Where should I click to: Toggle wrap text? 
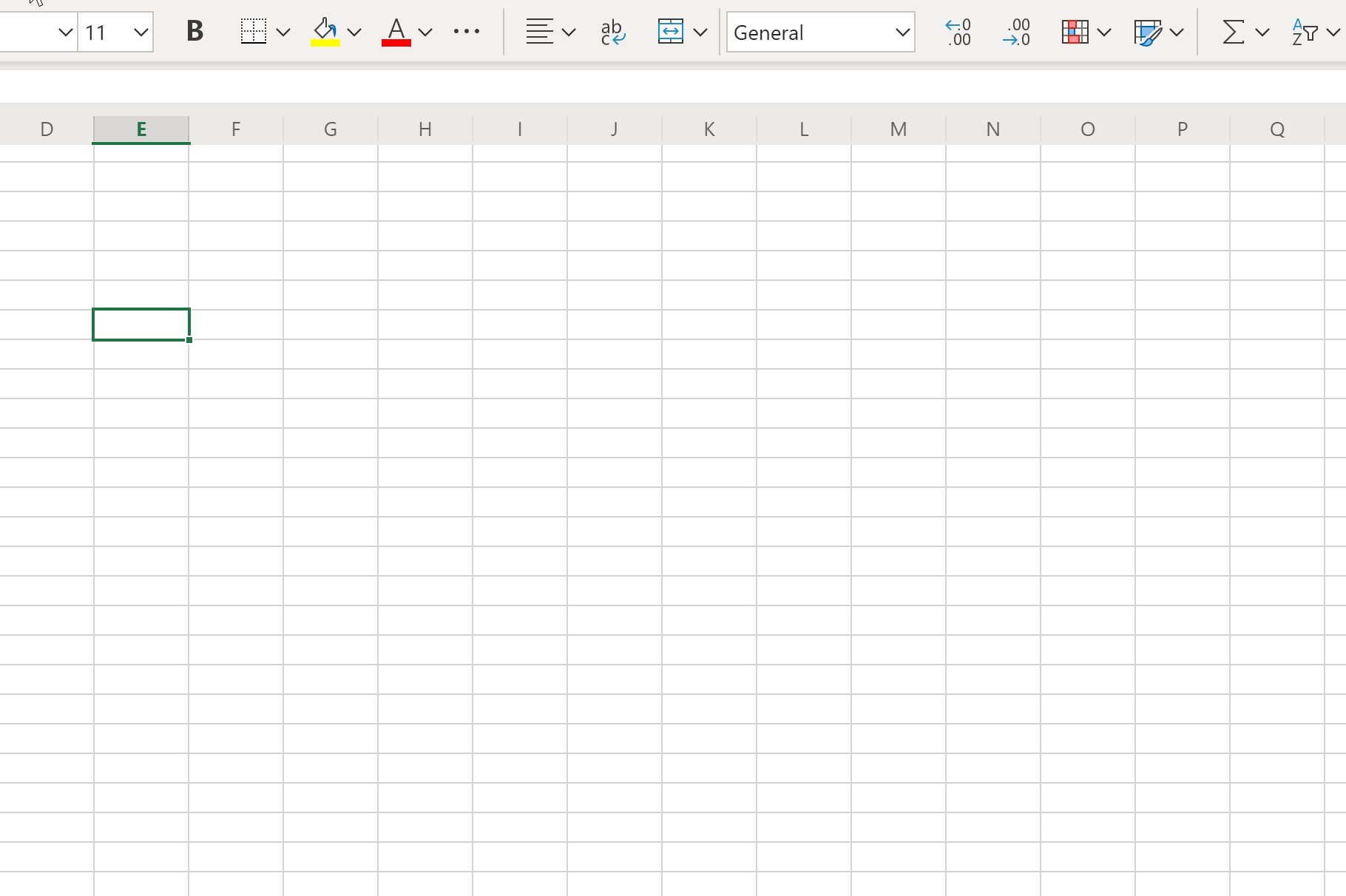(x=612, y=32)
